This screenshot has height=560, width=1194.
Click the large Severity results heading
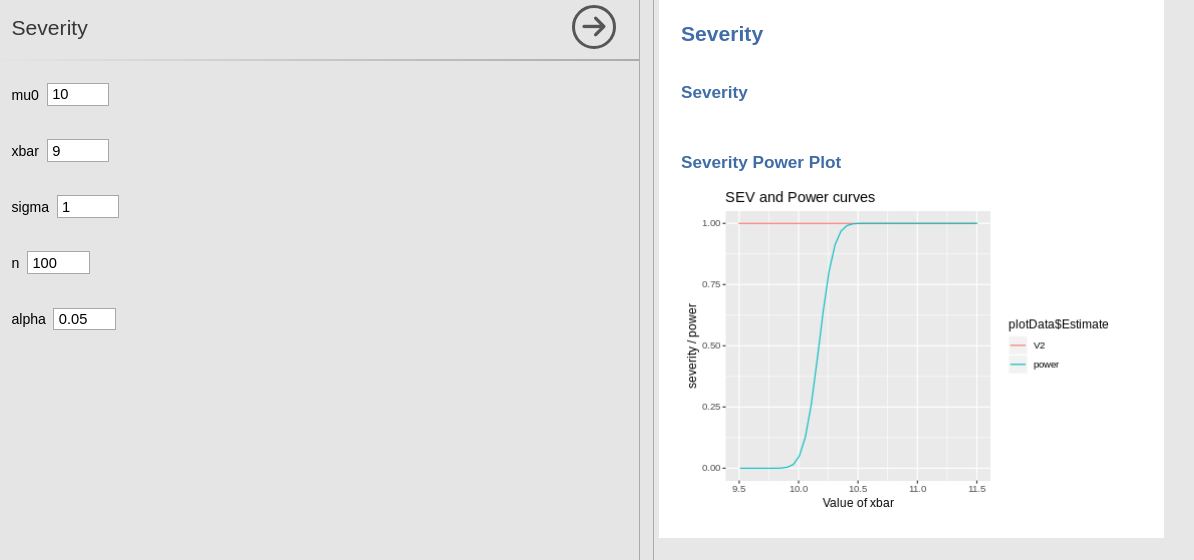[722, 34]
